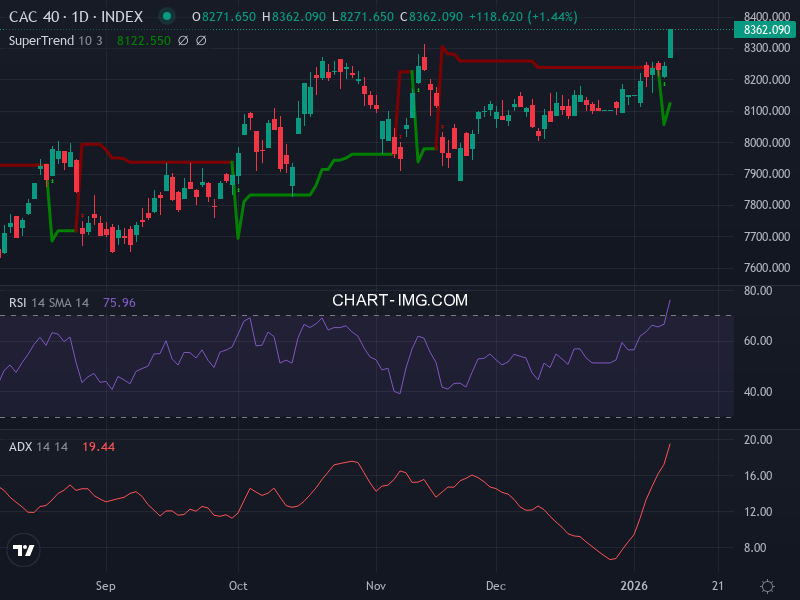
Task: Click the first Ø icon beside SuperTrend value
Action: click(x=181, y=42)
